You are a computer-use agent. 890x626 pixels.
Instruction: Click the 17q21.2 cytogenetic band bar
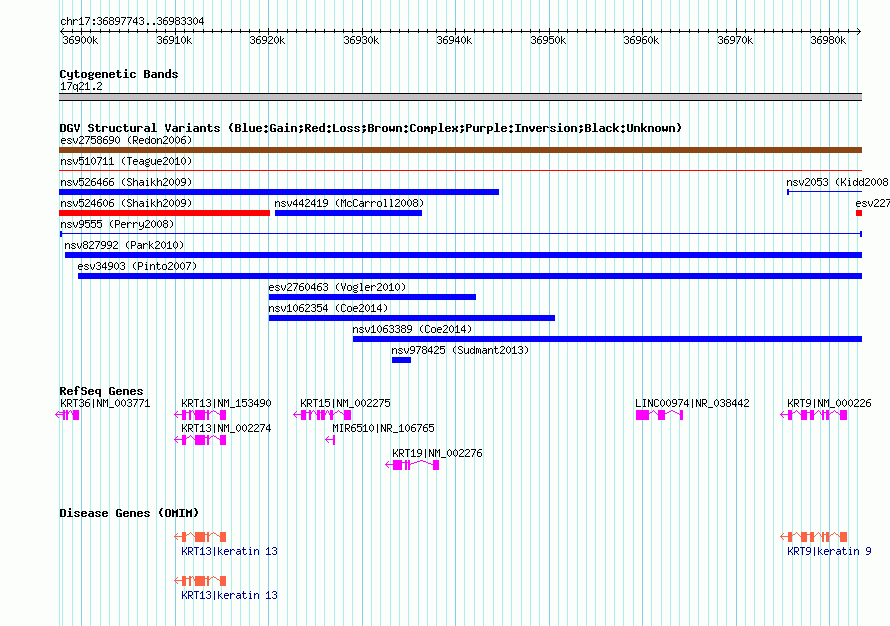(x=460, y=97)
